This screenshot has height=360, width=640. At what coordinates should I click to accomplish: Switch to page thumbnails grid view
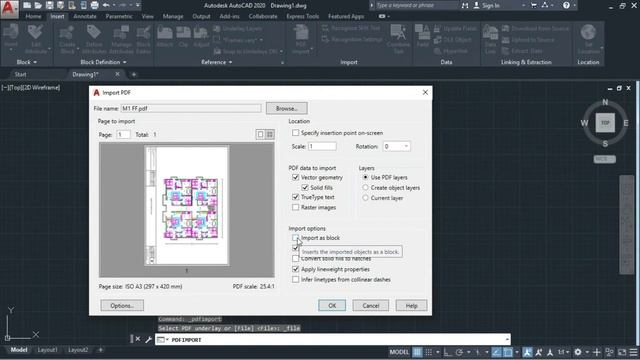click(x=270, y=134)
